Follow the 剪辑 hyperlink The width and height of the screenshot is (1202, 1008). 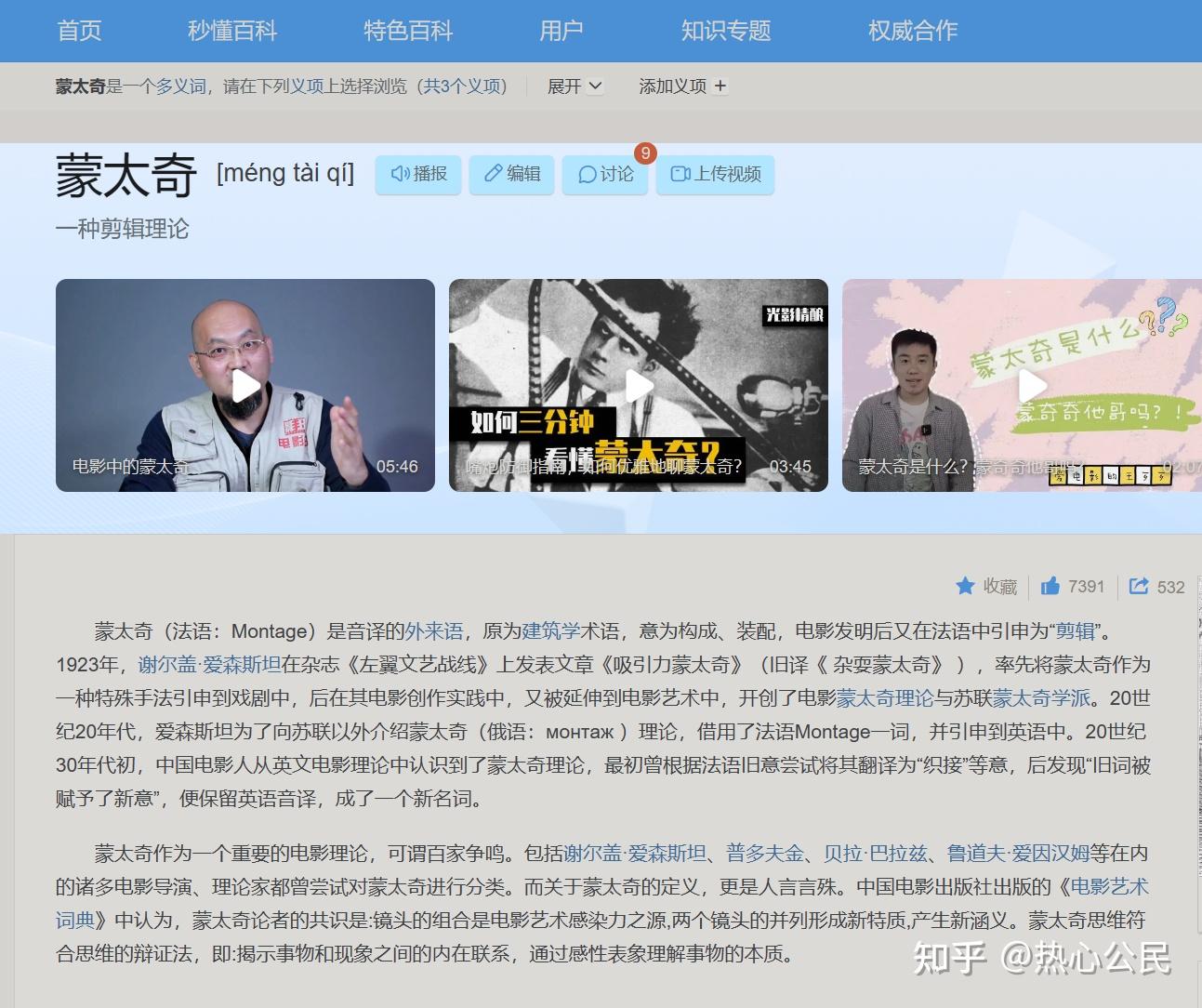click(x=1076, y=631)
